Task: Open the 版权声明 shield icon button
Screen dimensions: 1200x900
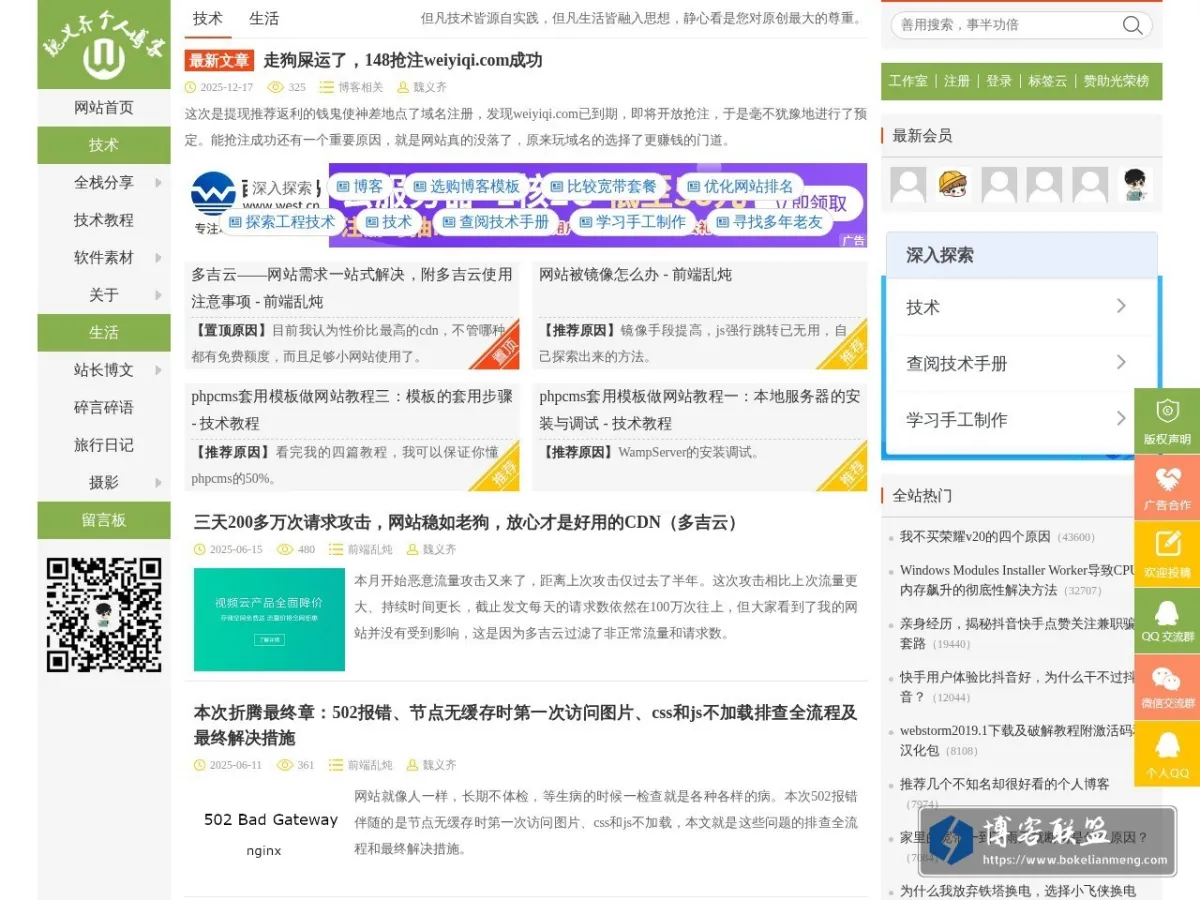Action: click(x=1167, y=420)
